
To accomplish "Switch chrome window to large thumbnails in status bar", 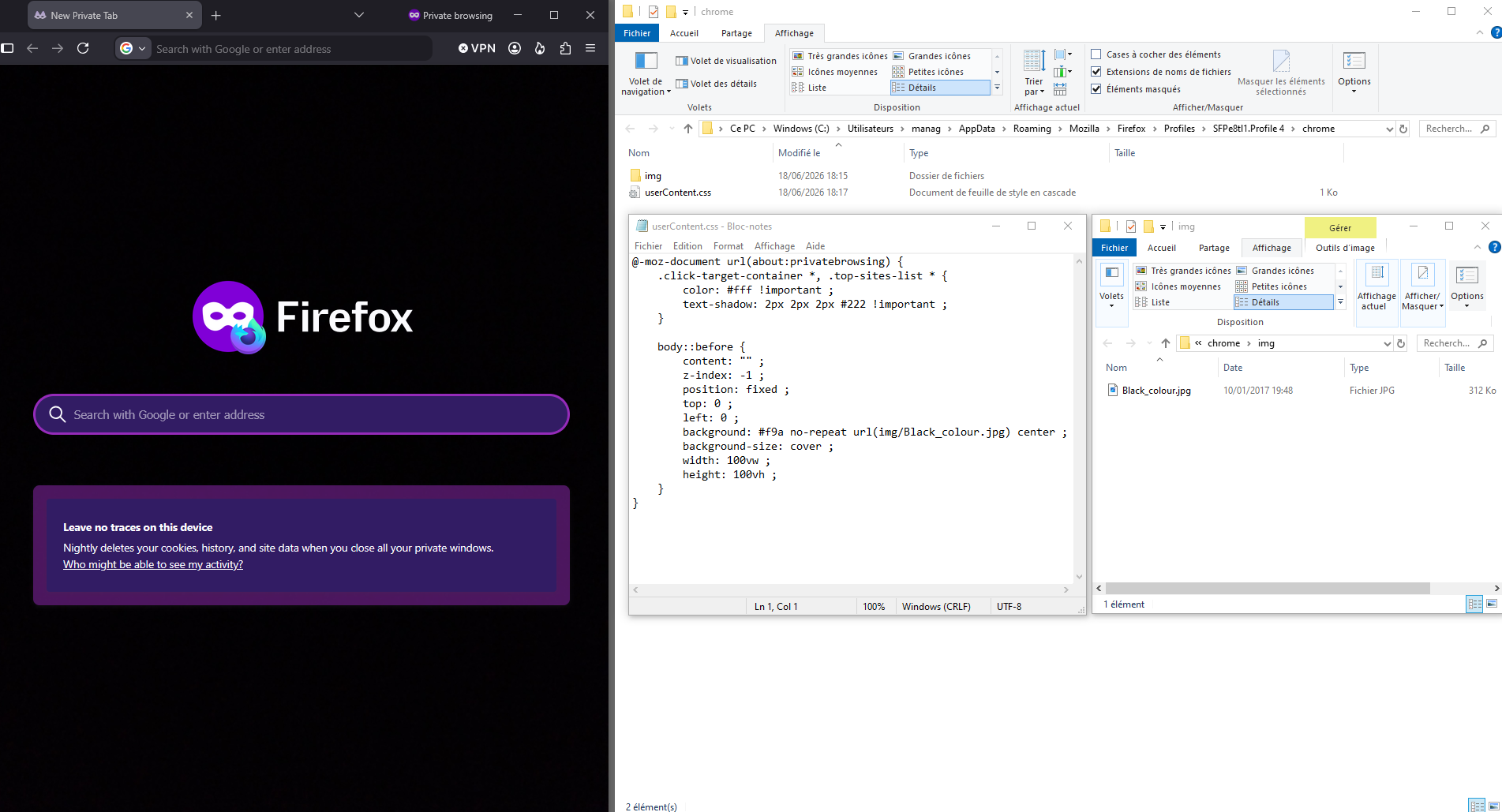I will tap(1493, 806).
